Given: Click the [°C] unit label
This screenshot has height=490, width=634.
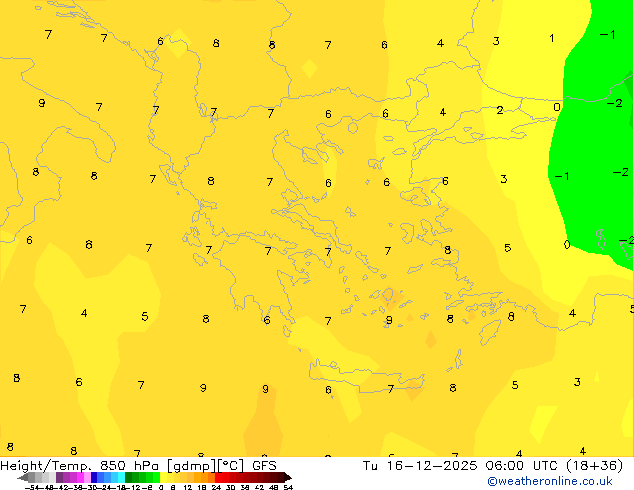Looking at the screenshot, I should click(x=231, y=465).
